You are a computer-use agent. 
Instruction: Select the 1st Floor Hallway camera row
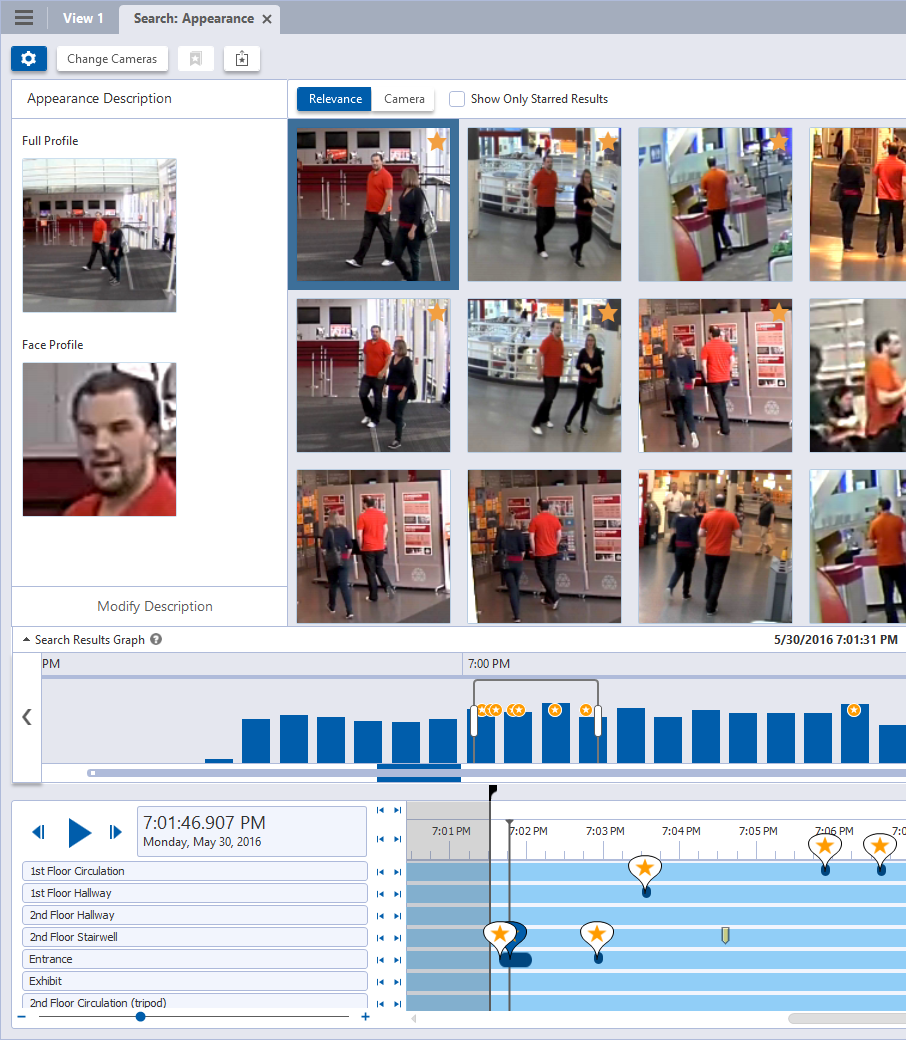(195, 893)
